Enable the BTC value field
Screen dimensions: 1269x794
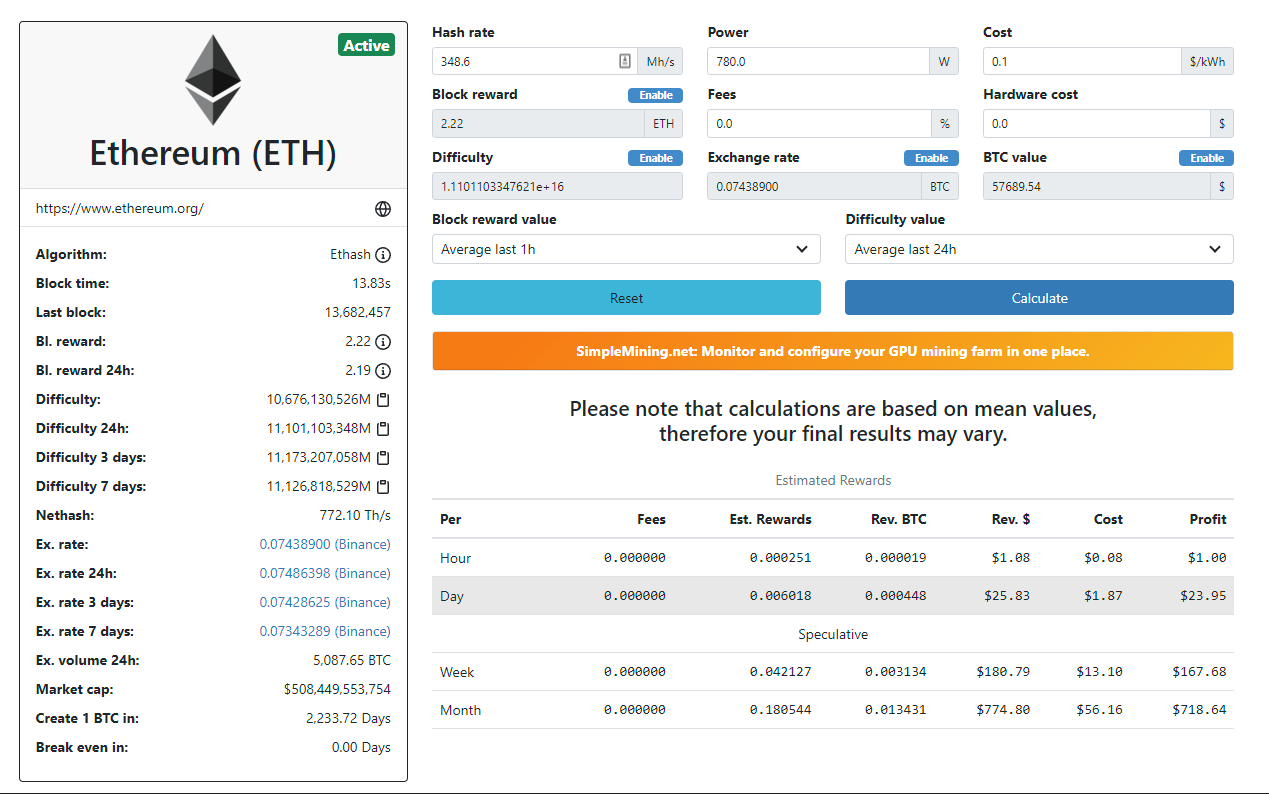1207,158
